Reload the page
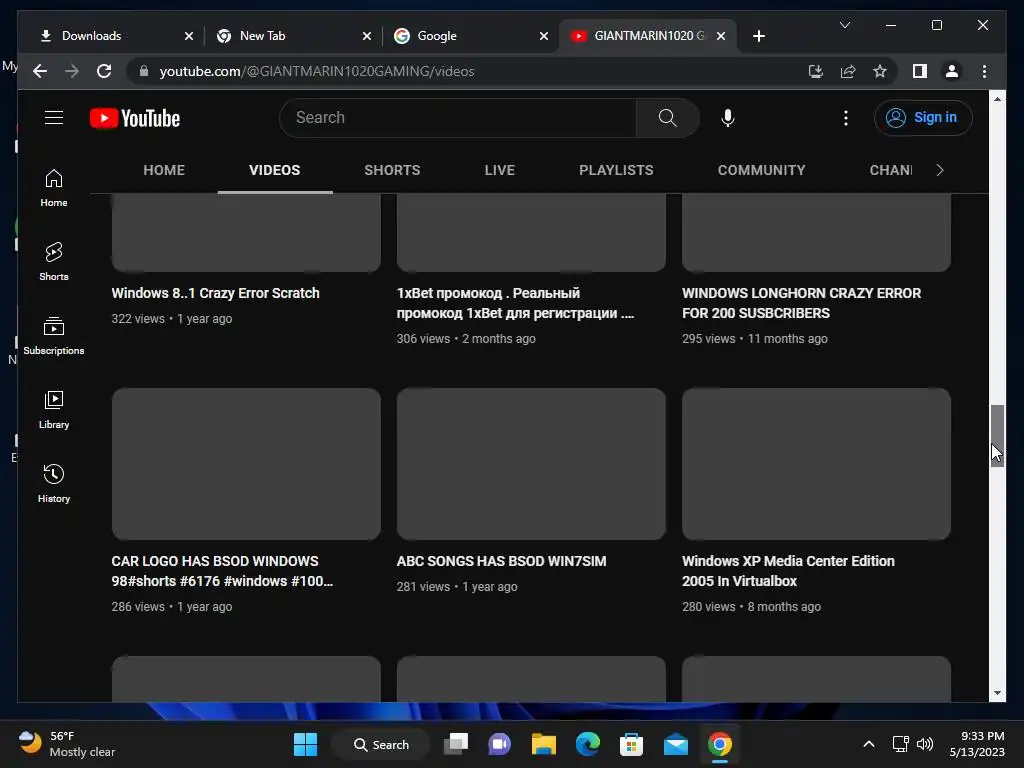 point(104,71)
